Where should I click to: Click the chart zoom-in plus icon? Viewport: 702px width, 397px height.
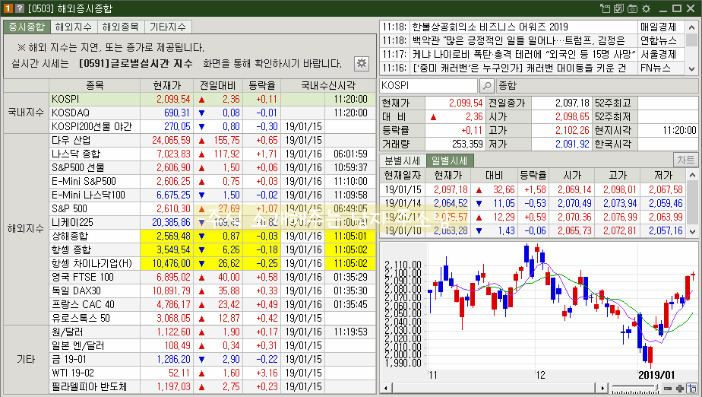[x=680, y=388]
